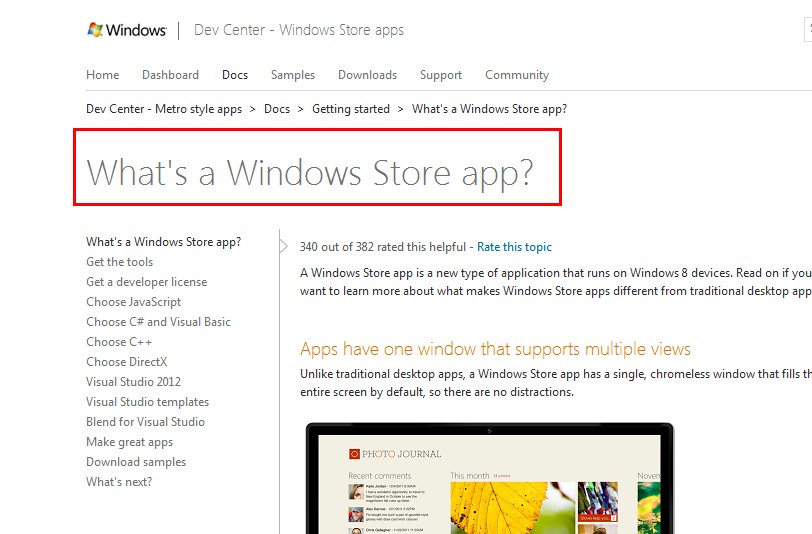The width and height of the screenshot is (812, 534).
Task: Collapse the sidebar using the divider arrow
Action: [x=283, y=246]
